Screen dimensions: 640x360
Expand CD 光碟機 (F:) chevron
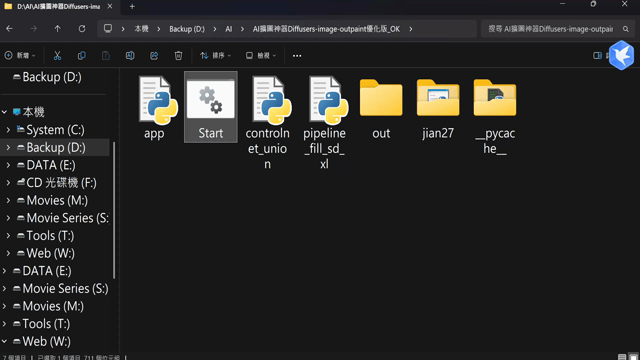[x=8, y=183]
